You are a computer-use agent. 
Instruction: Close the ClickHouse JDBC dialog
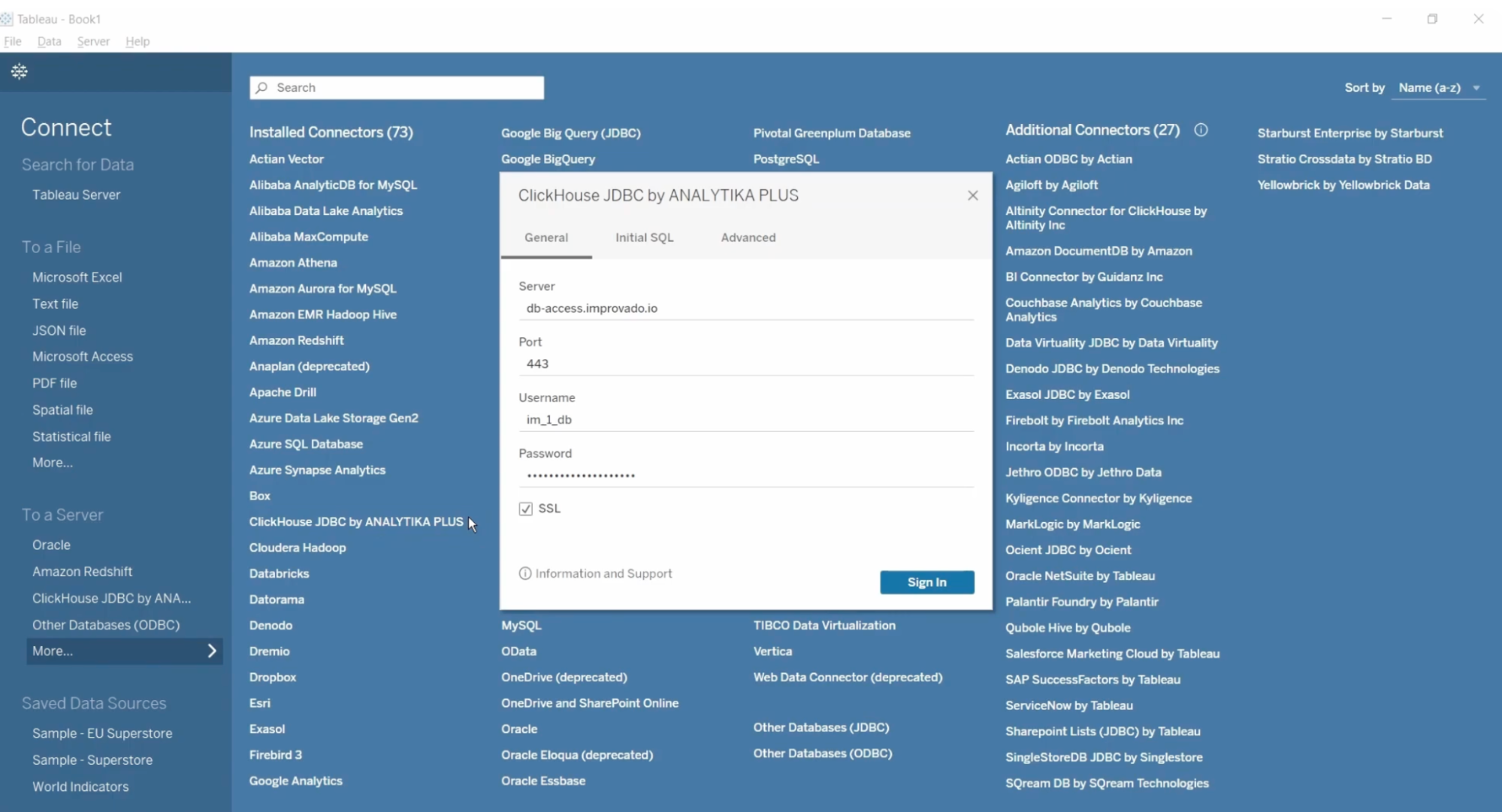click(972, 195)
